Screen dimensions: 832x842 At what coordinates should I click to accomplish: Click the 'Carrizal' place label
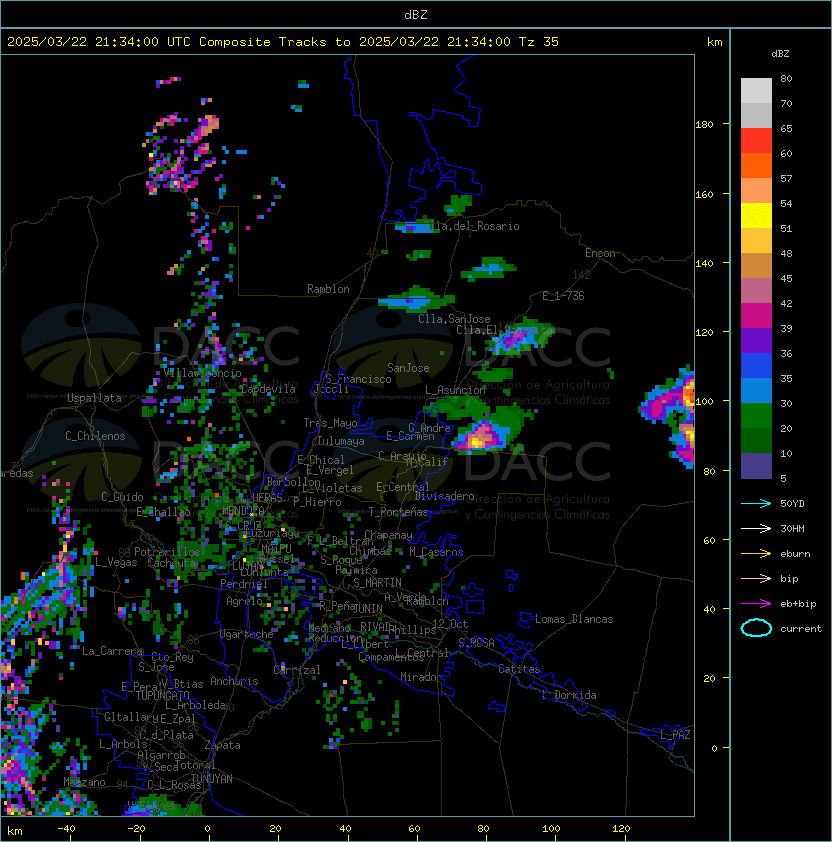297,670
